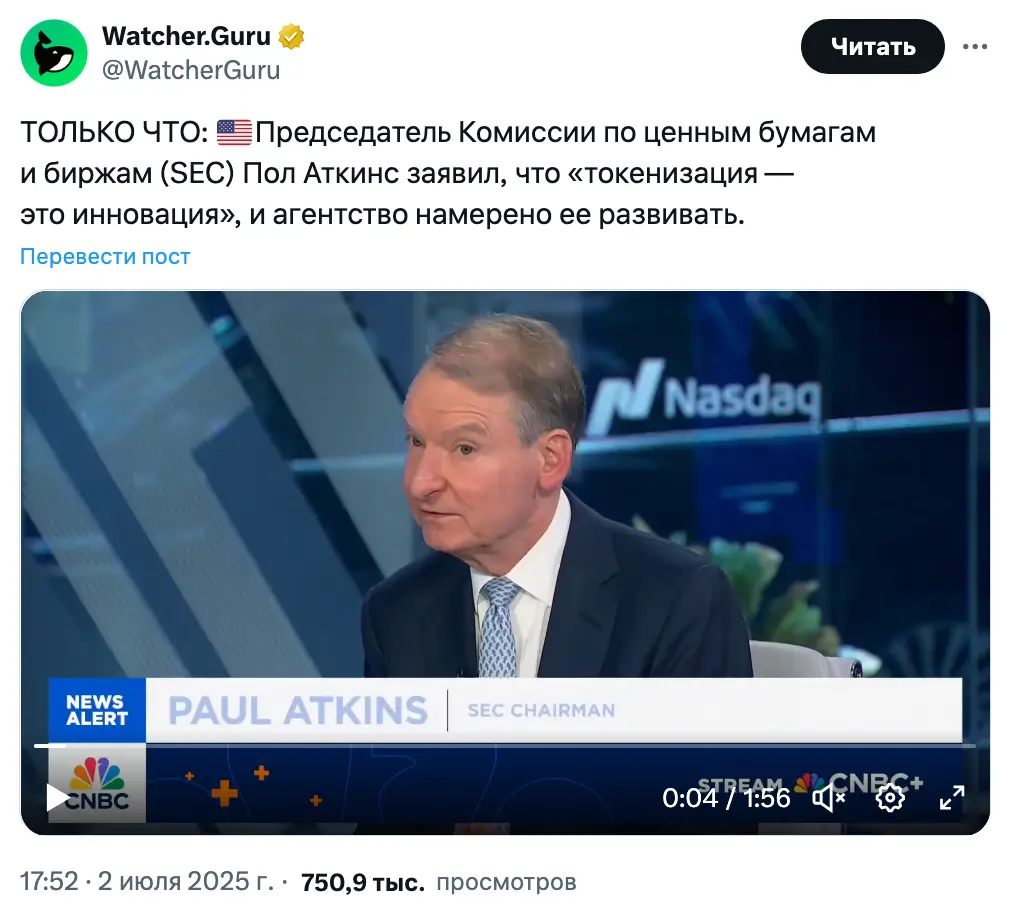This screenshot has height=915, width=1009.
Task: Click the 0:04 / 1:56 time display
Action: click(726, 798)
